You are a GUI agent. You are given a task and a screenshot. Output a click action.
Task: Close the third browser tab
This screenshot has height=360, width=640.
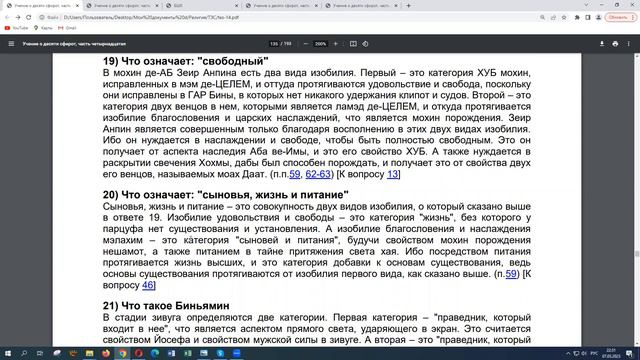pyautogui.click(x=236, y=6)
